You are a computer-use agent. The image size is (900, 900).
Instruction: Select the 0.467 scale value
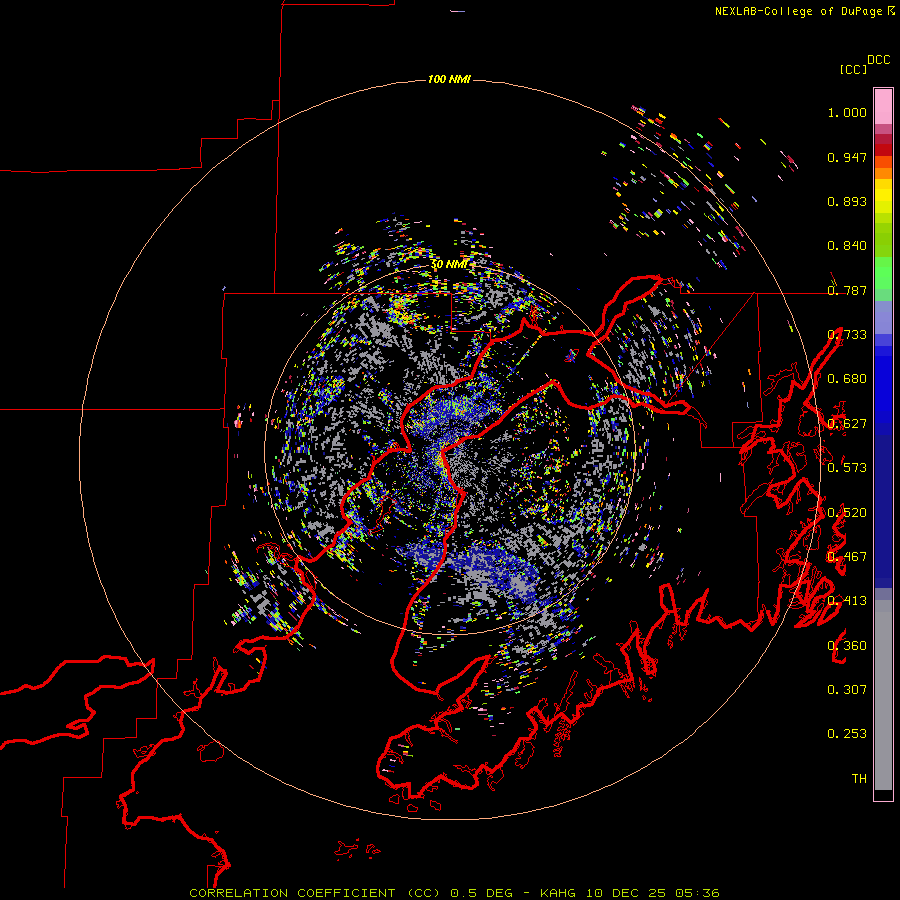pyautogui.click(x=847, y=557)
